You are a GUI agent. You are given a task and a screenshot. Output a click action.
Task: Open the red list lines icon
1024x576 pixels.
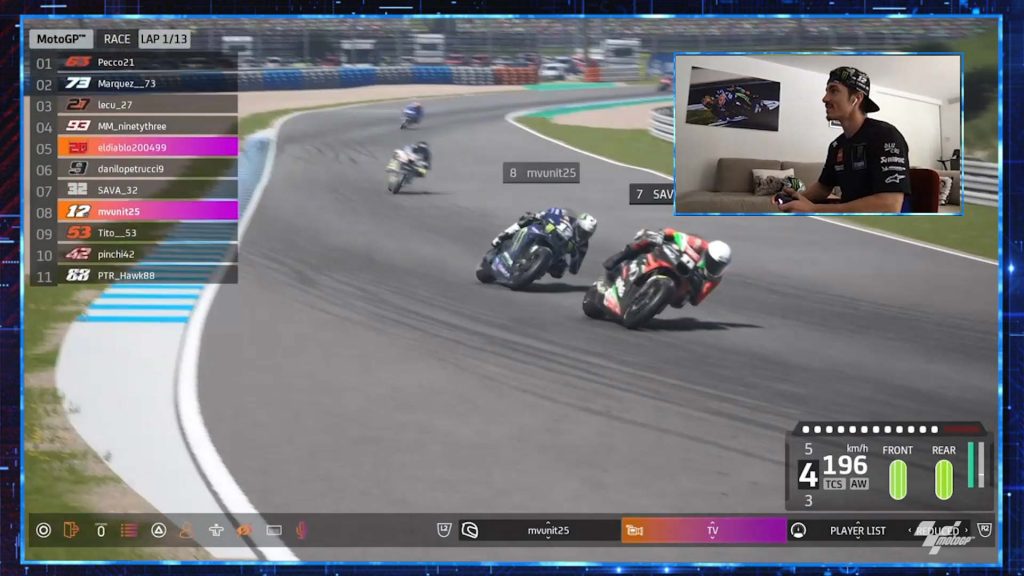pos(129,530)
